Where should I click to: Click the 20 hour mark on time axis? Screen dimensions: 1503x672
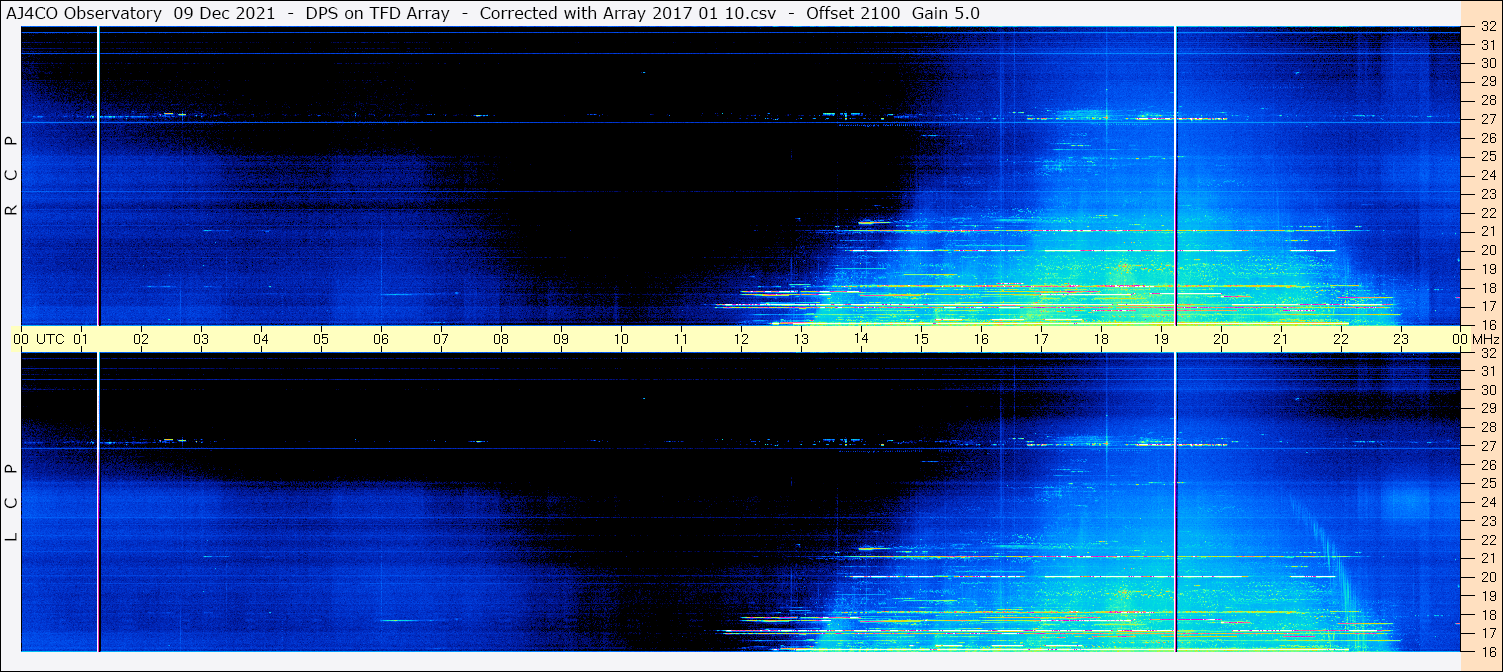[x=1221, y=339]
